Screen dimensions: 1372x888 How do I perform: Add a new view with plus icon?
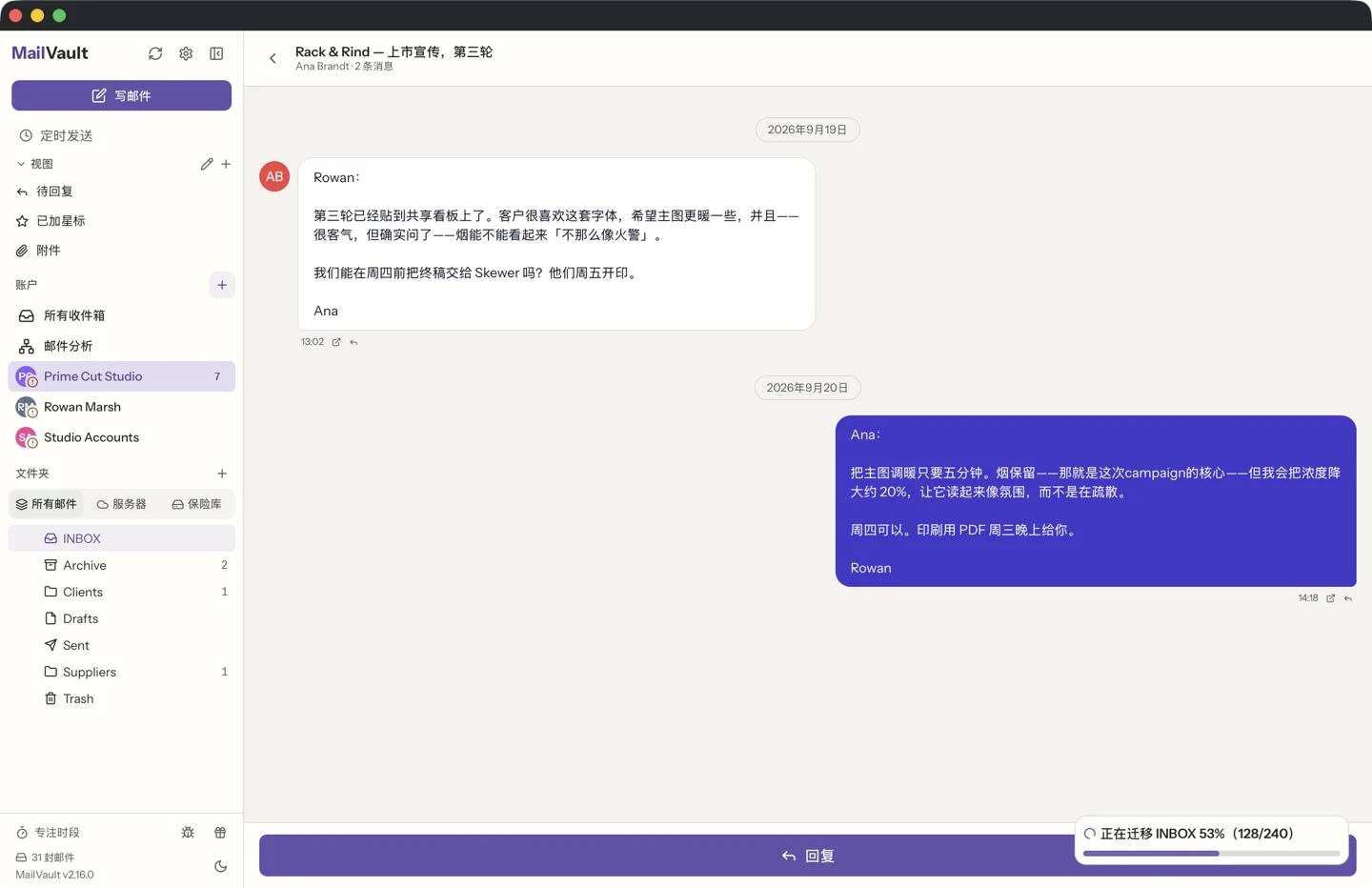tap(226, 164)
